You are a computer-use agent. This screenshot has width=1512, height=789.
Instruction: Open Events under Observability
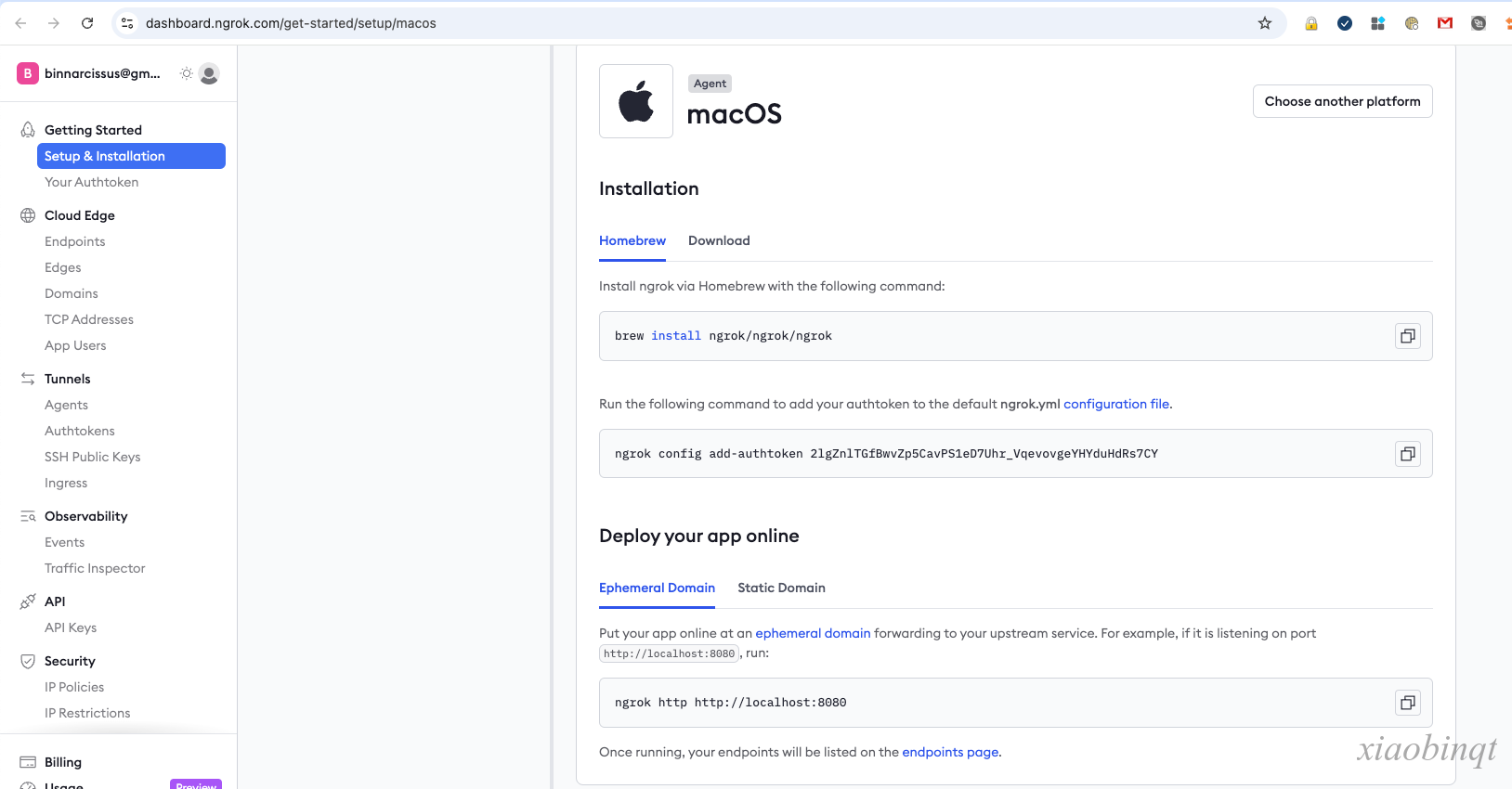click(x=64, y=542)
